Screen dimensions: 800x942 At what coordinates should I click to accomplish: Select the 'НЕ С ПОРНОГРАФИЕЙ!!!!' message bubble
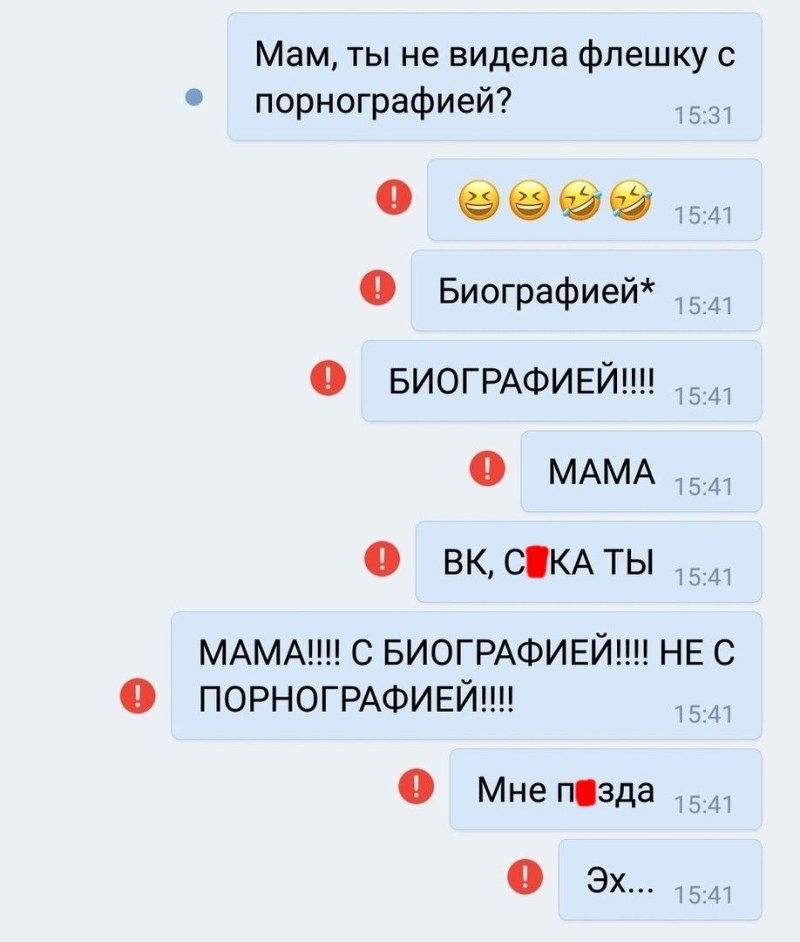[467, 676]
